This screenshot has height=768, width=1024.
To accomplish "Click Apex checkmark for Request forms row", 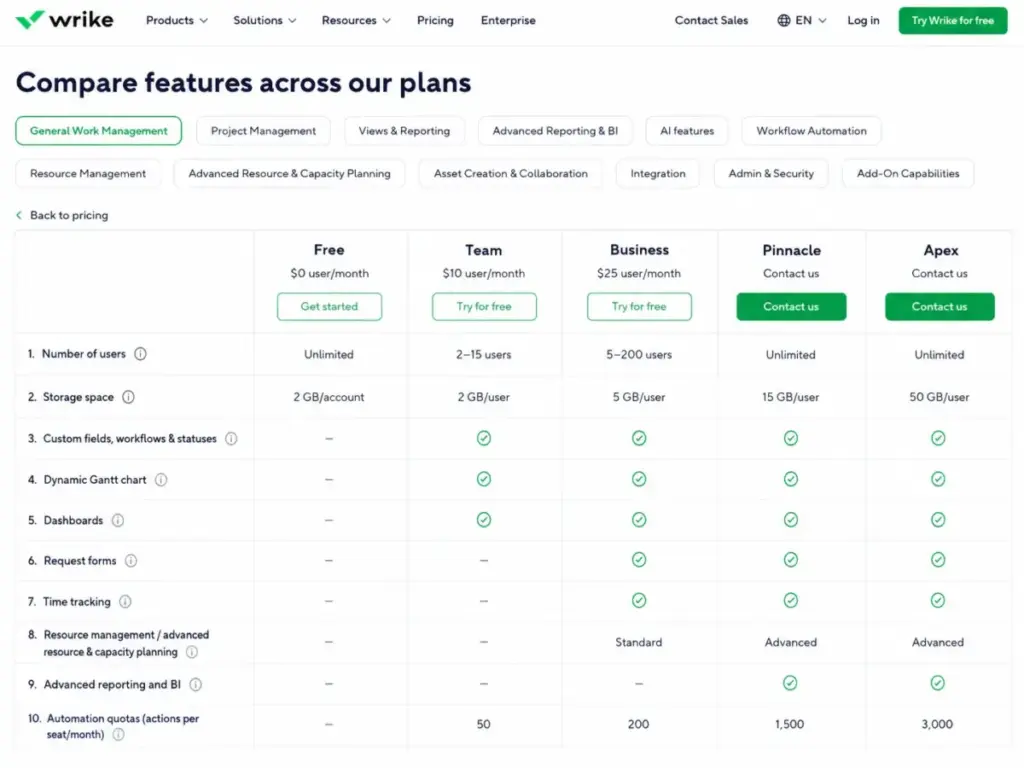I will pos(938,560).
